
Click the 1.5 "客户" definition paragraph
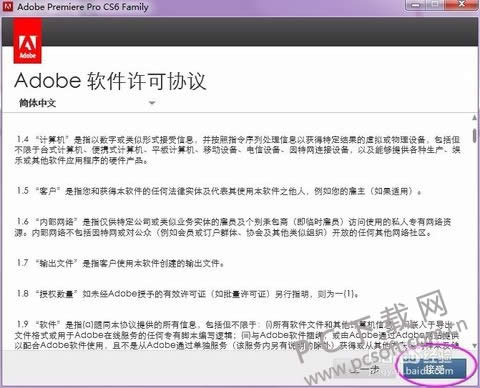pyautogui.click(x=219, y=191)
